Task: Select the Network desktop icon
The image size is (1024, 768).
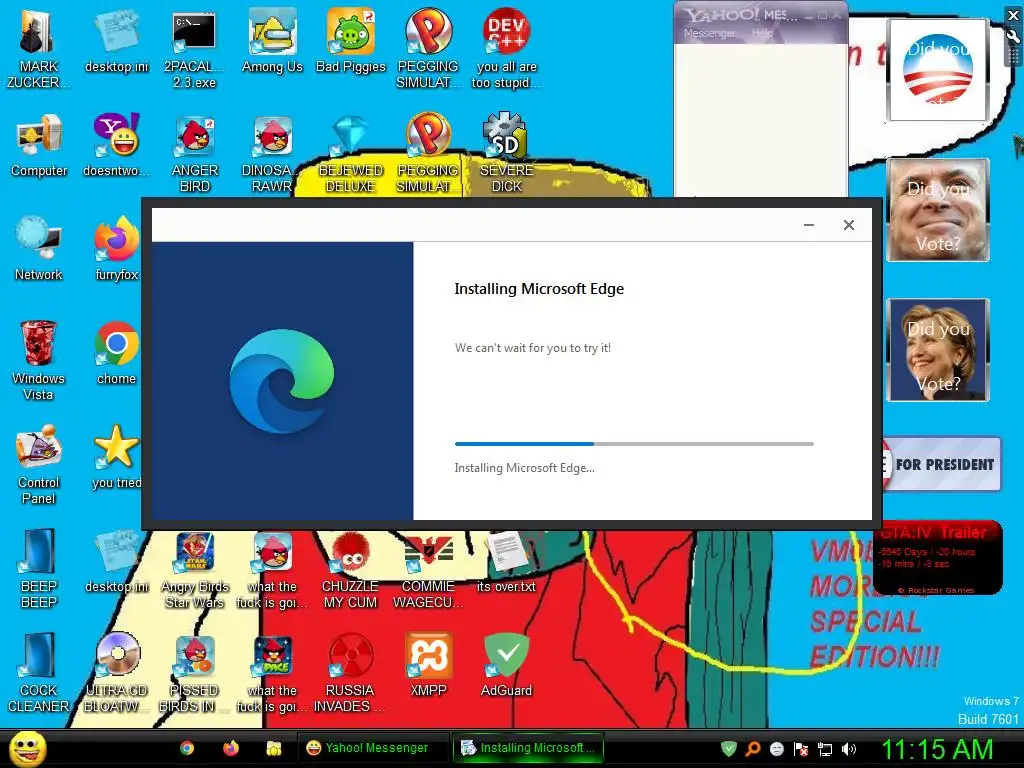Action: point(39,249)
